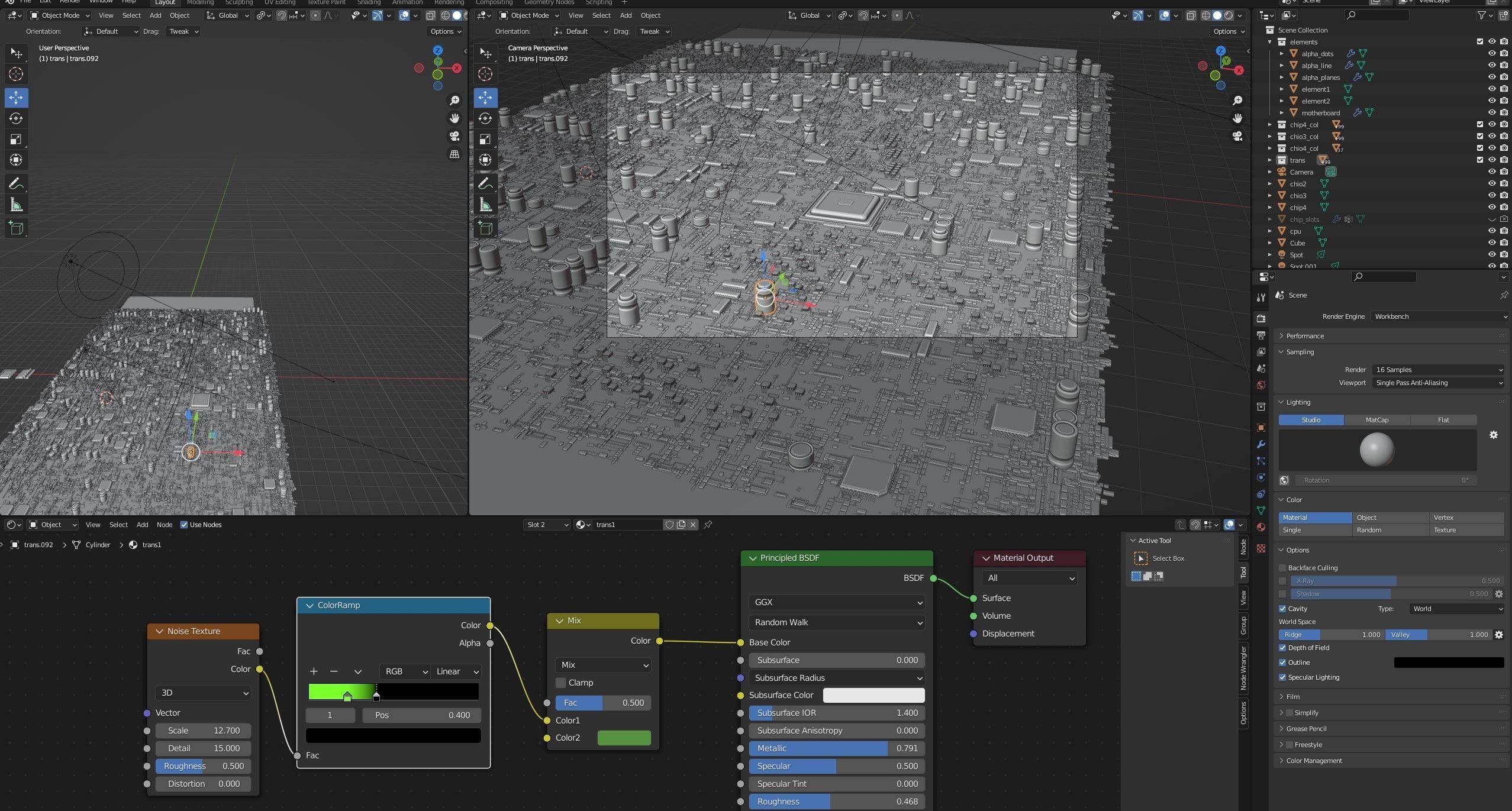Select the Move tool in the left toolbar
Screen dimensions: 1512x811
(x=16, y=98)
